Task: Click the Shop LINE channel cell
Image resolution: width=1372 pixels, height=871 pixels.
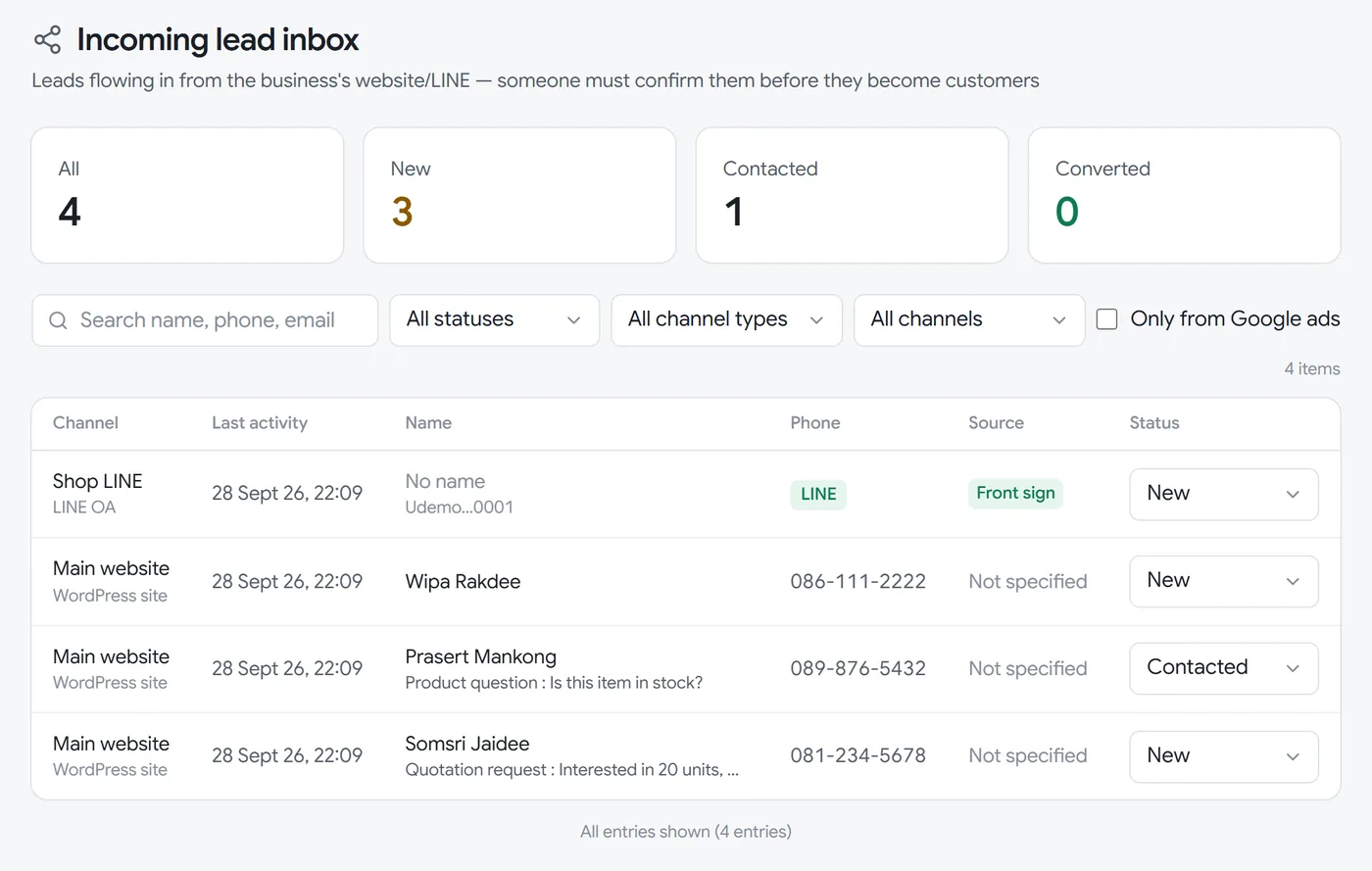Action: (98, 494)
